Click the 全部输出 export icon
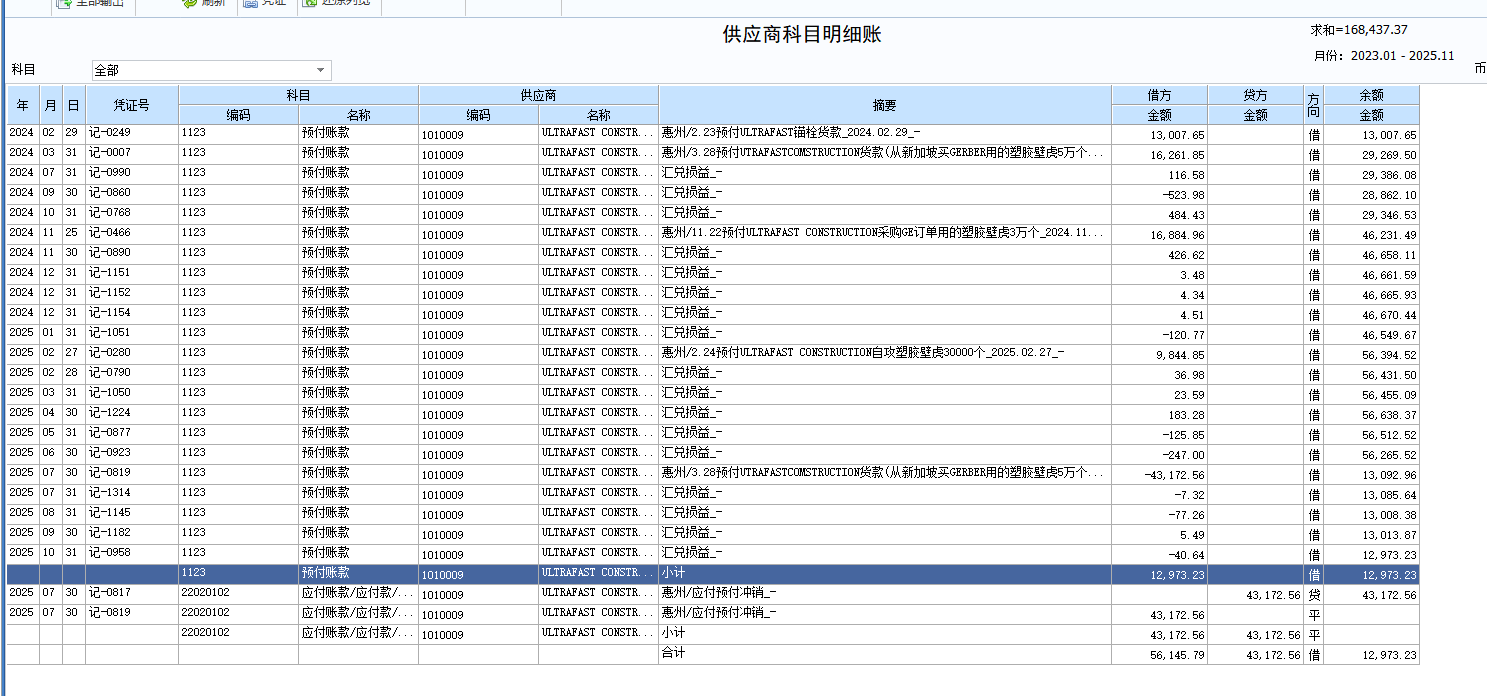Image resolution: width=1487 pixels, height=696 pixels. tap(64, 3)
